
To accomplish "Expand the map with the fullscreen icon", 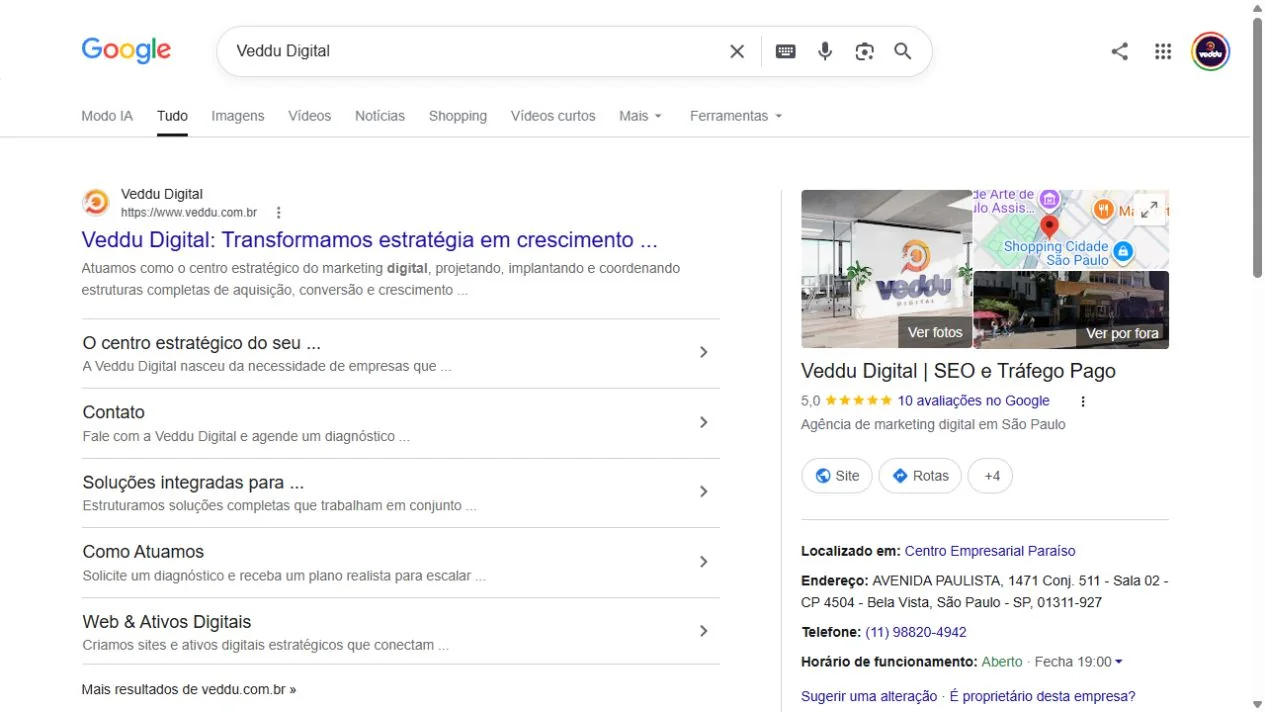I will 1150,209.
